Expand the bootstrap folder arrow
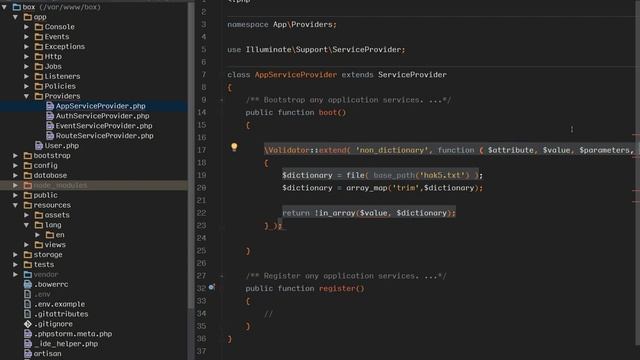 pyautogui.click(x=16, y=156)
